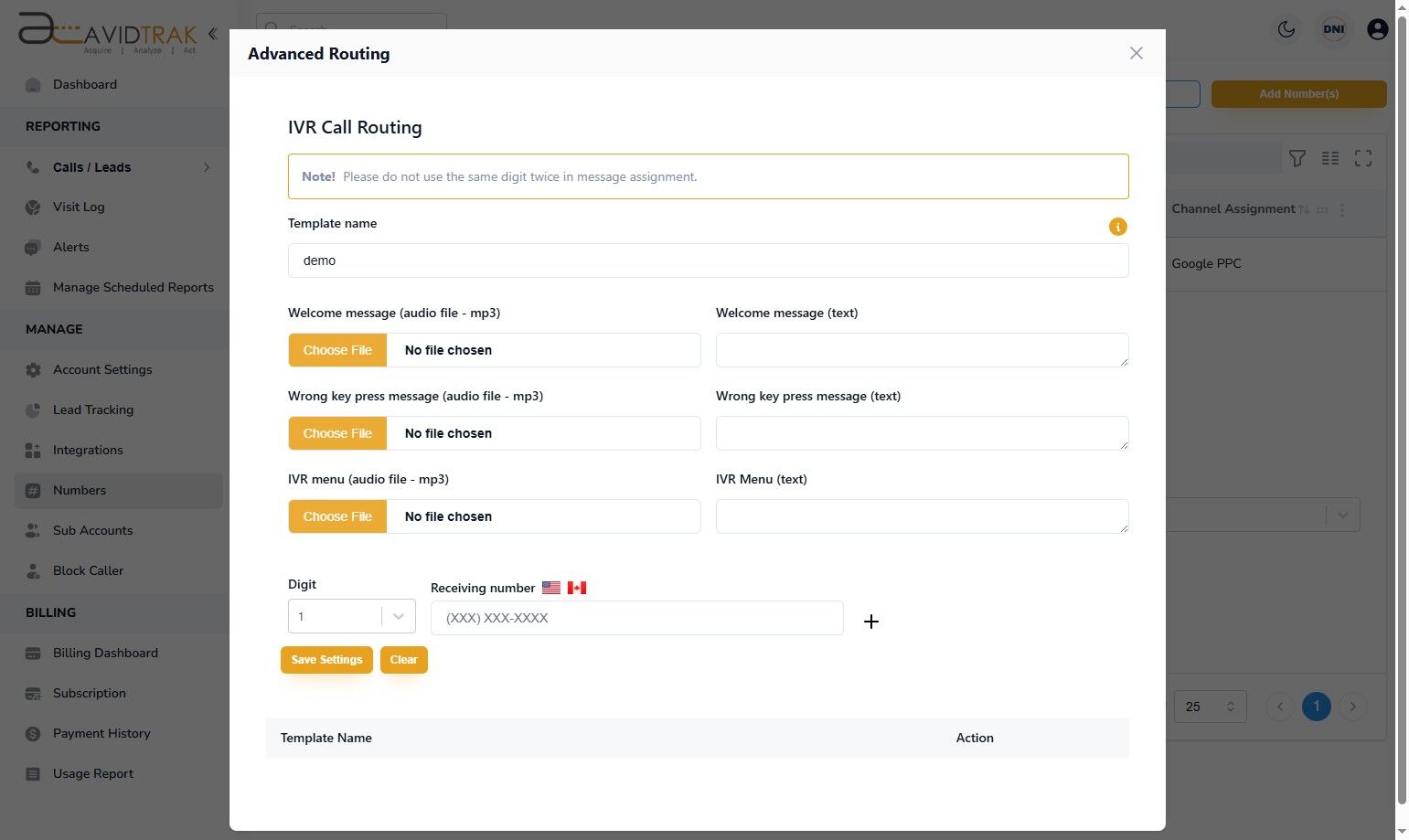The height and width of the screenshot is (840, 1409).
Task: Click the filter funnel icon above the table
Action: [x=1297, y=158]
